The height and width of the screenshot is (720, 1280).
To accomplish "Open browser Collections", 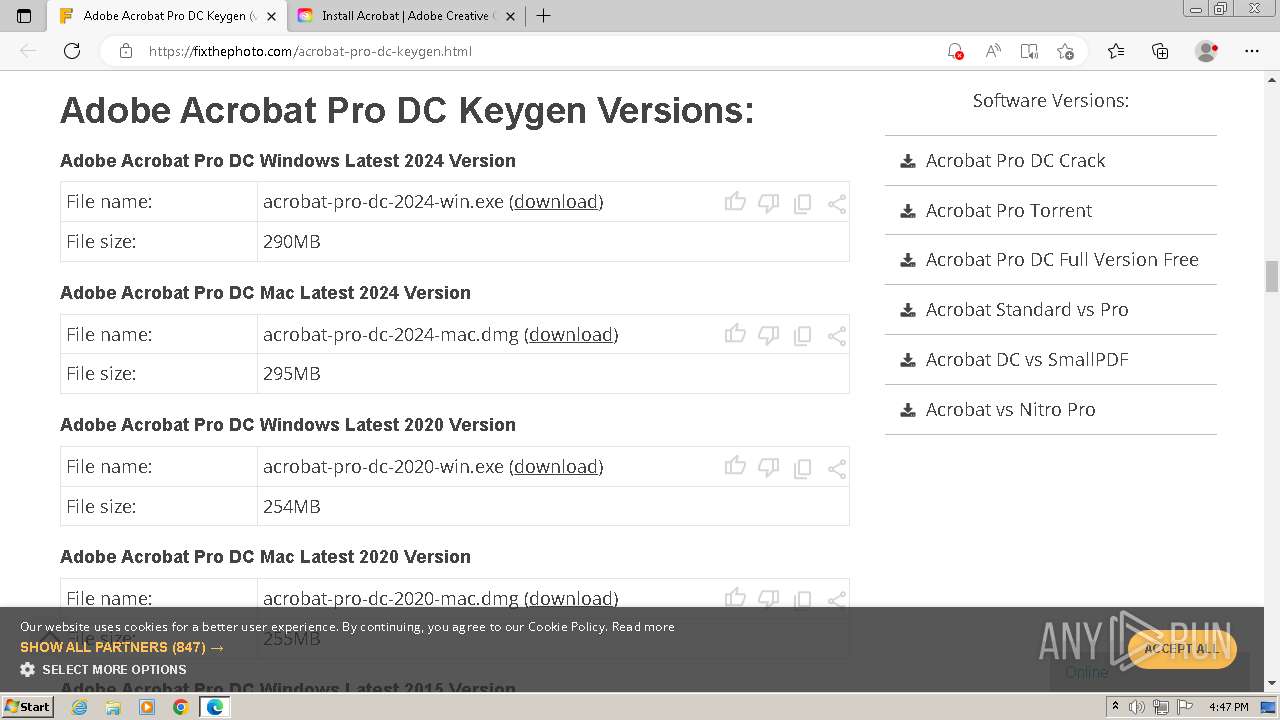I will [x=1160, y=51].
